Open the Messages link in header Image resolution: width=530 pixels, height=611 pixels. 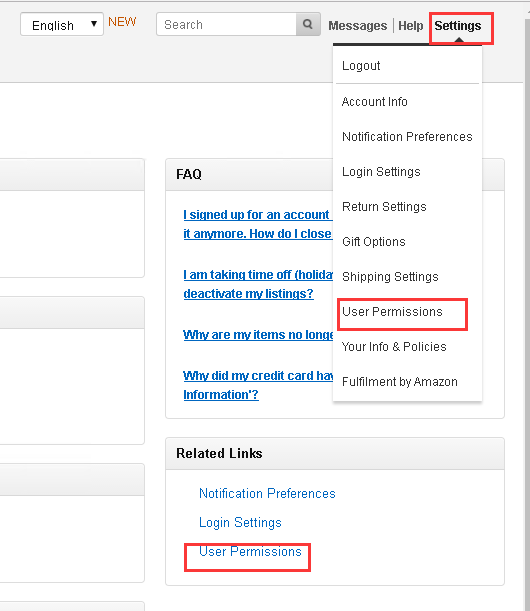tap(357, 26)
